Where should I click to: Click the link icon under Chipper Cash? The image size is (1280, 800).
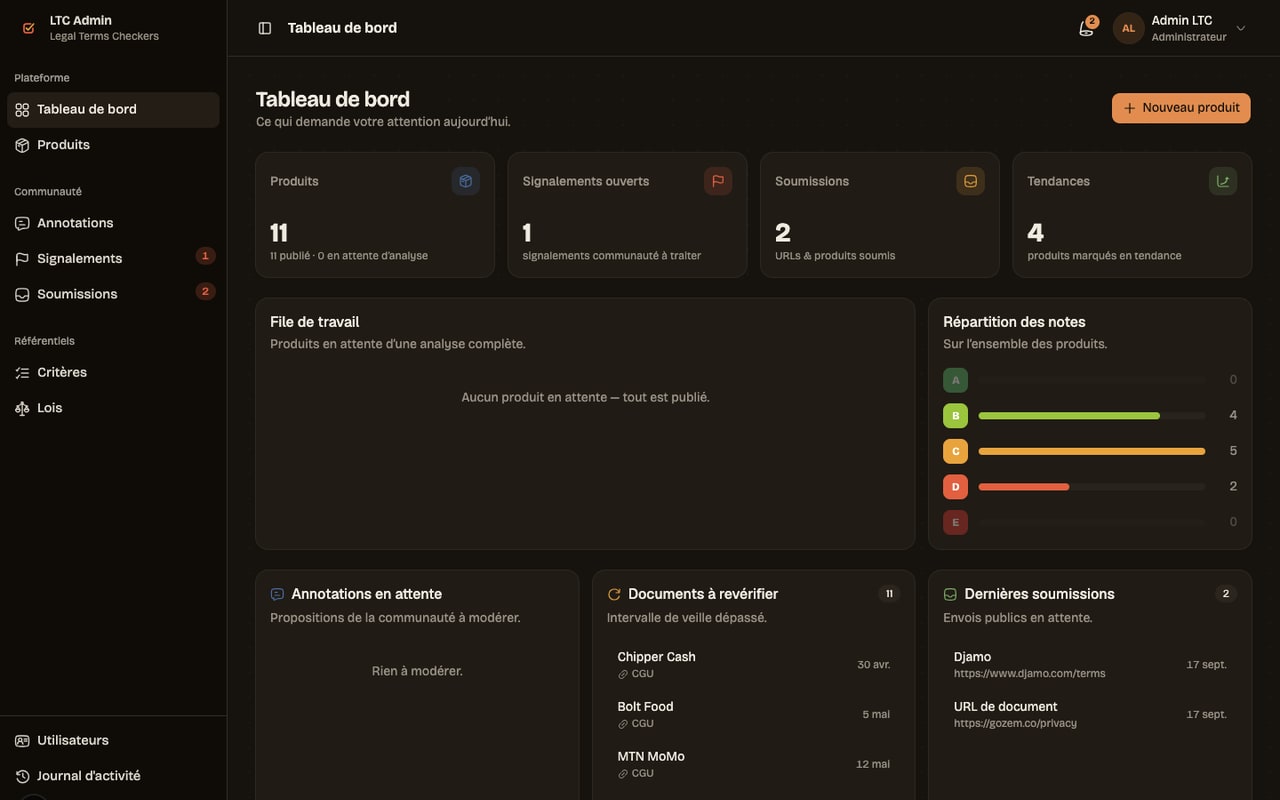(x=623, y=674)
